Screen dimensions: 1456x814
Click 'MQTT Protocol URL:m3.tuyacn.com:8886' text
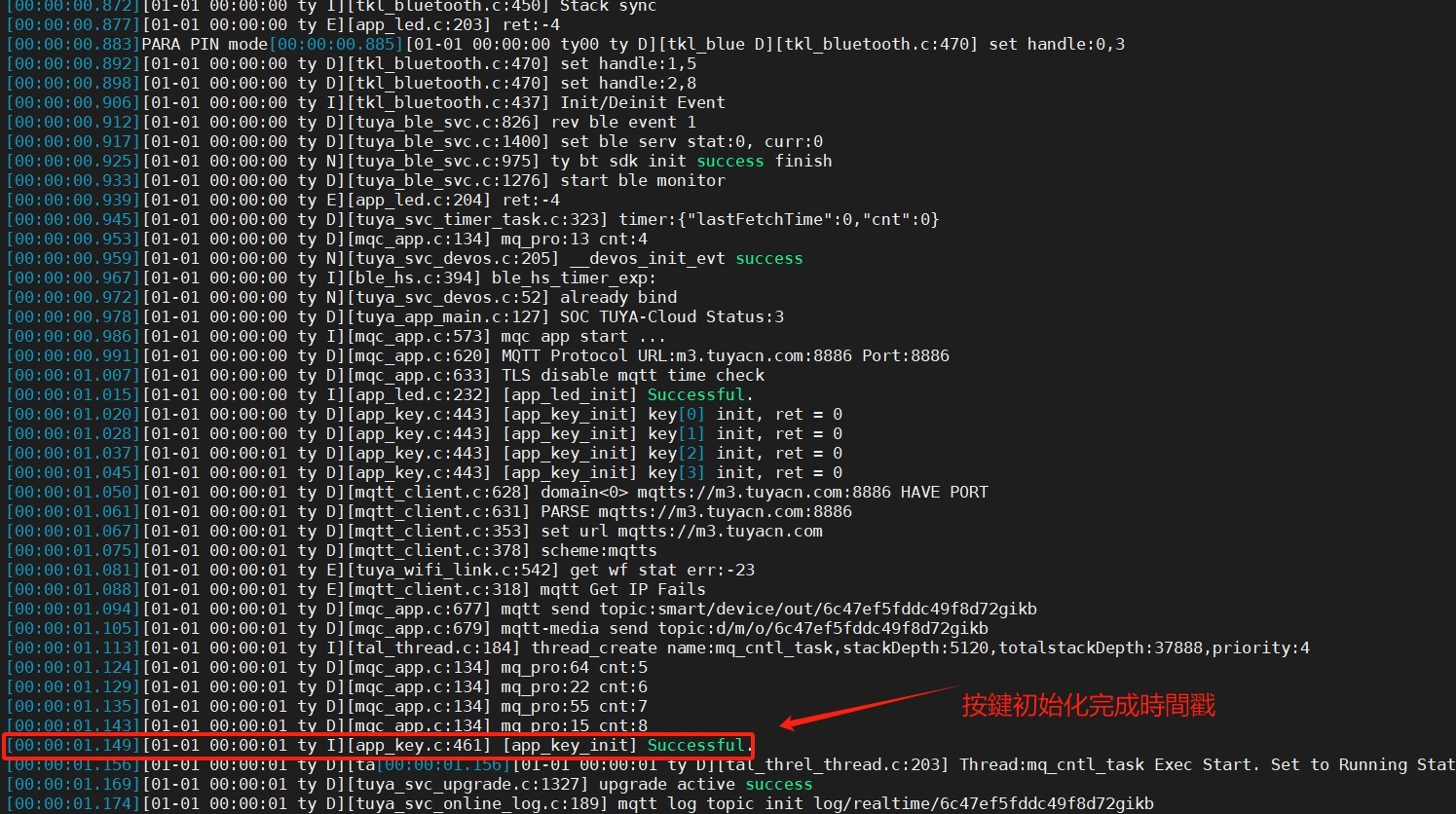point(677,355)
